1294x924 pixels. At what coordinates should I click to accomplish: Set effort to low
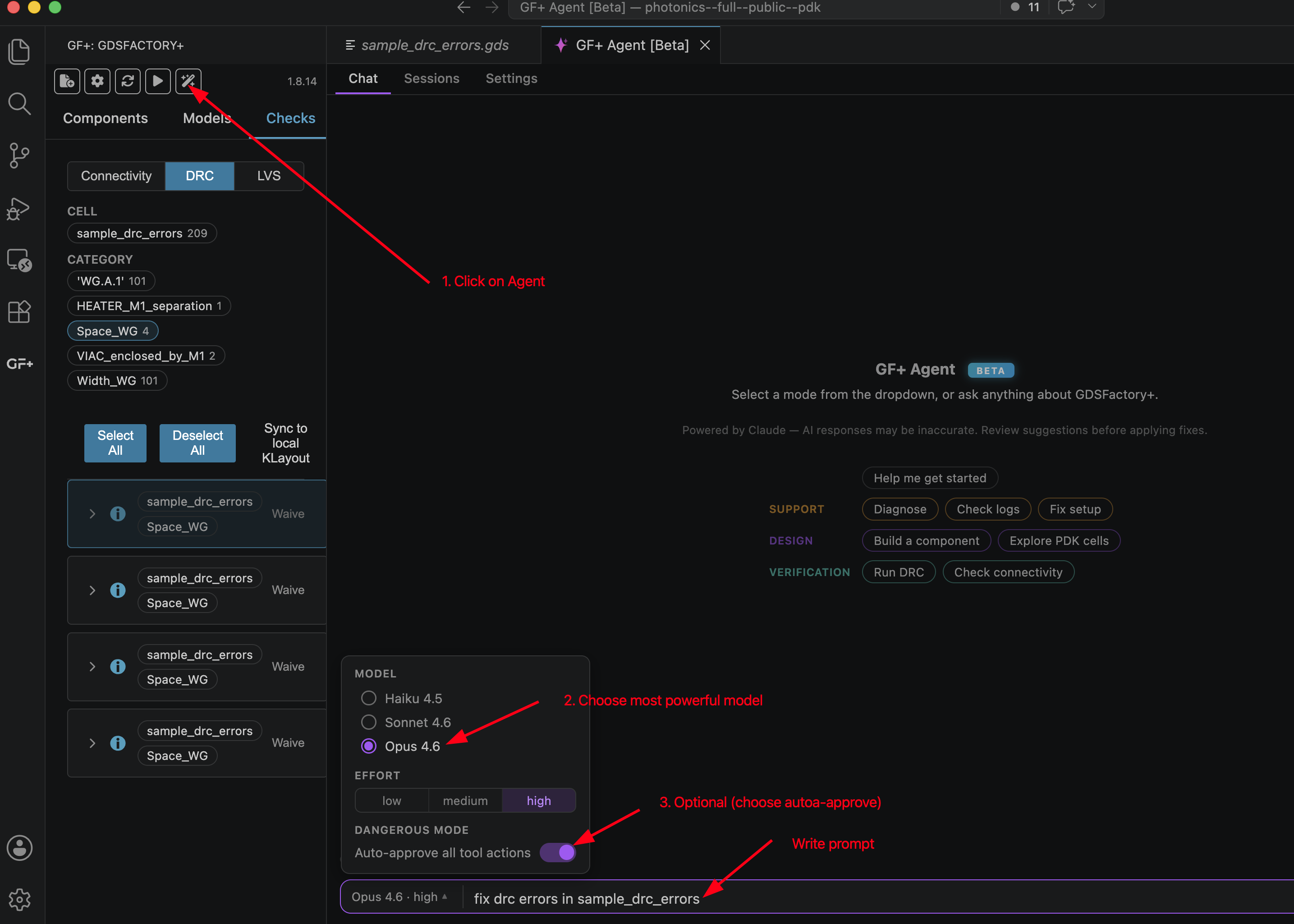click(x=391, y=800)
